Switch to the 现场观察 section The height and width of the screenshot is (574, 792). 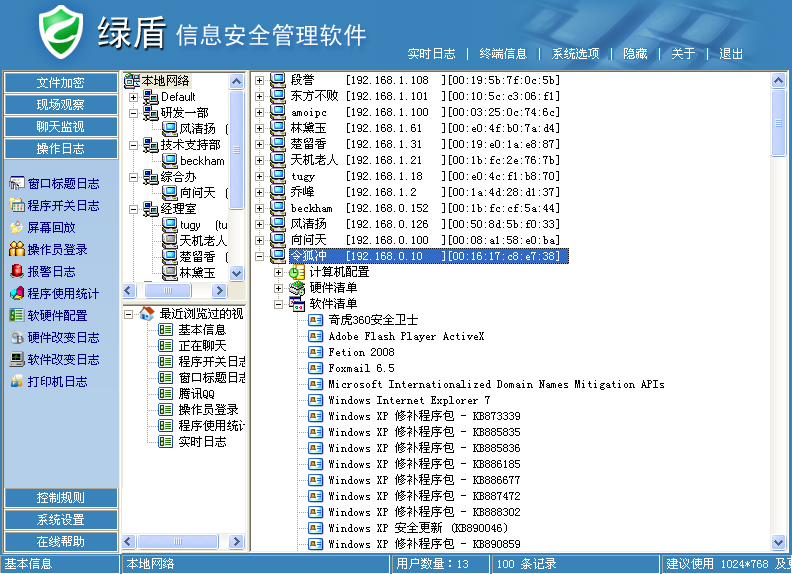click(61, 105)
